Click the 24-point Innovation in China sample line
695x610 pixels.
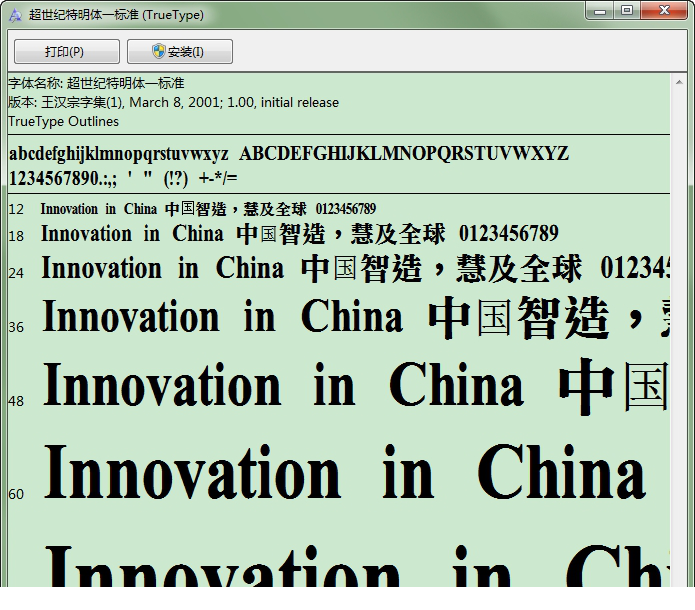click(355, 269)
